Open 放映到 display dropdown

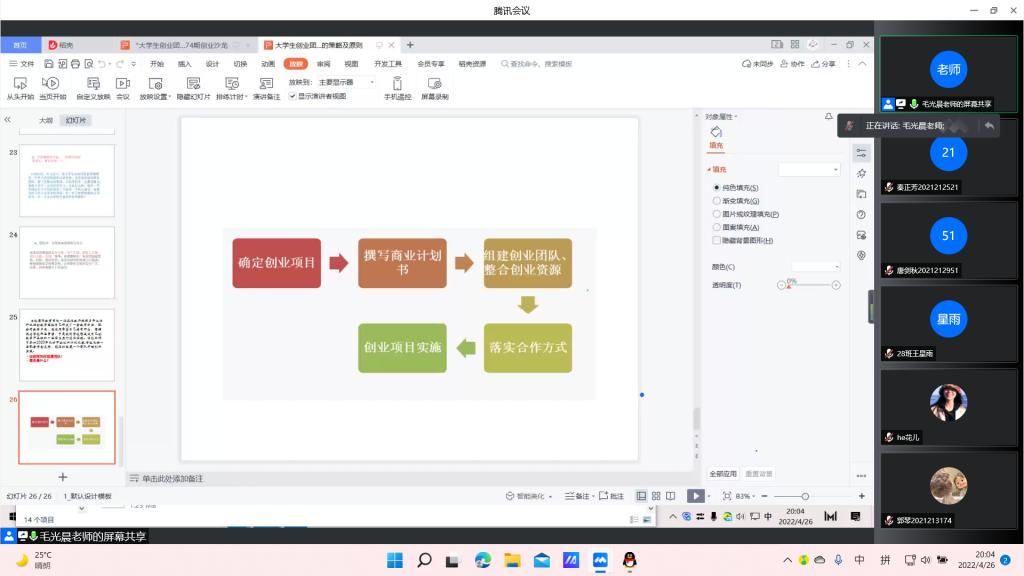(x=345, y=82)
